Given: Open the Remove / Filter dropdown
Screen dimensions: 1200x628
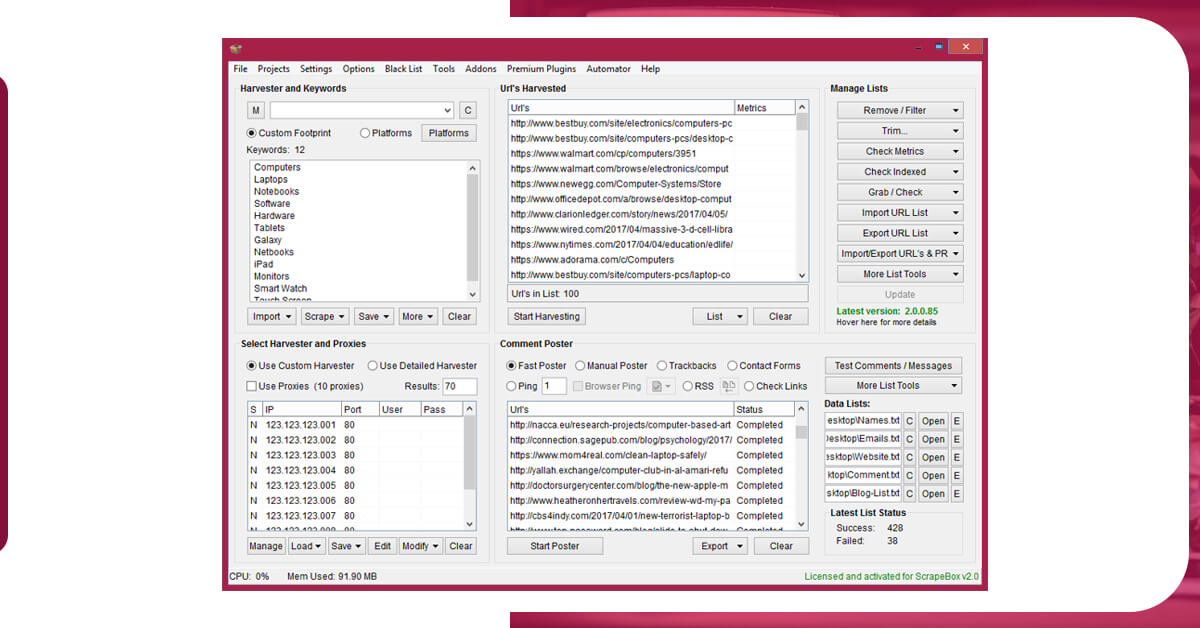Looking at the screenshot, I should [x=900, y=111].
